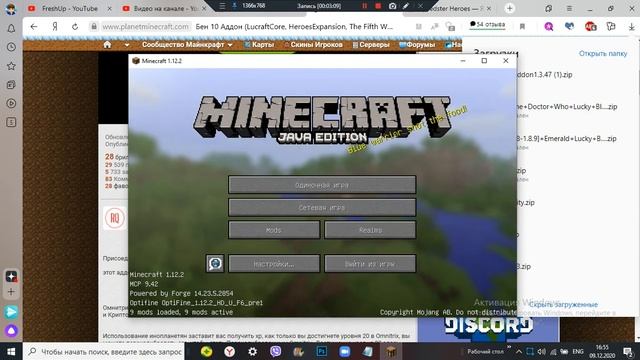The width and height of the screenshot is (640, 360).
Task: Click Скрыть загруженные in downloads panel
Action: click(563, 304)
